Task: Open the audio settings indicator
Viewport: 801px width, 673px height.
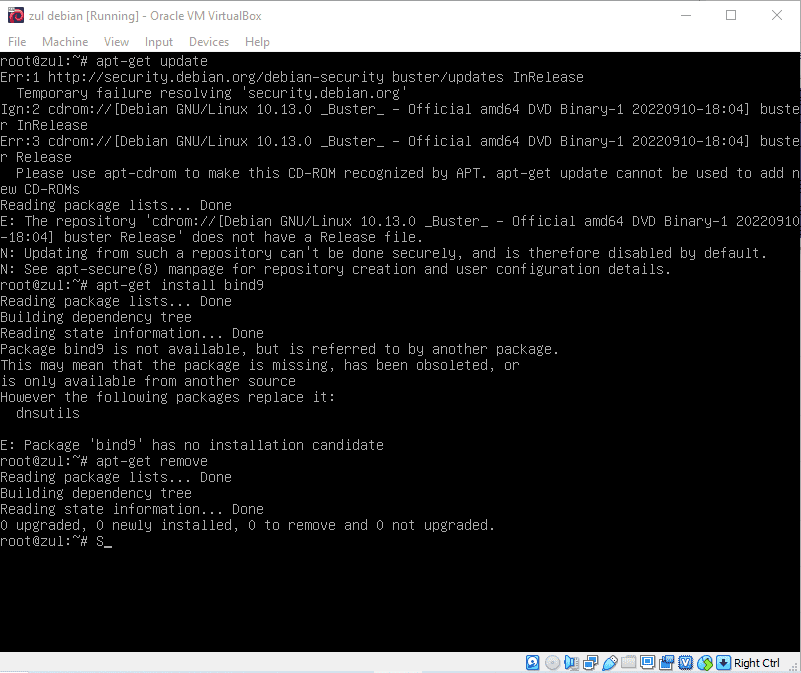Action: pos(571,663)
